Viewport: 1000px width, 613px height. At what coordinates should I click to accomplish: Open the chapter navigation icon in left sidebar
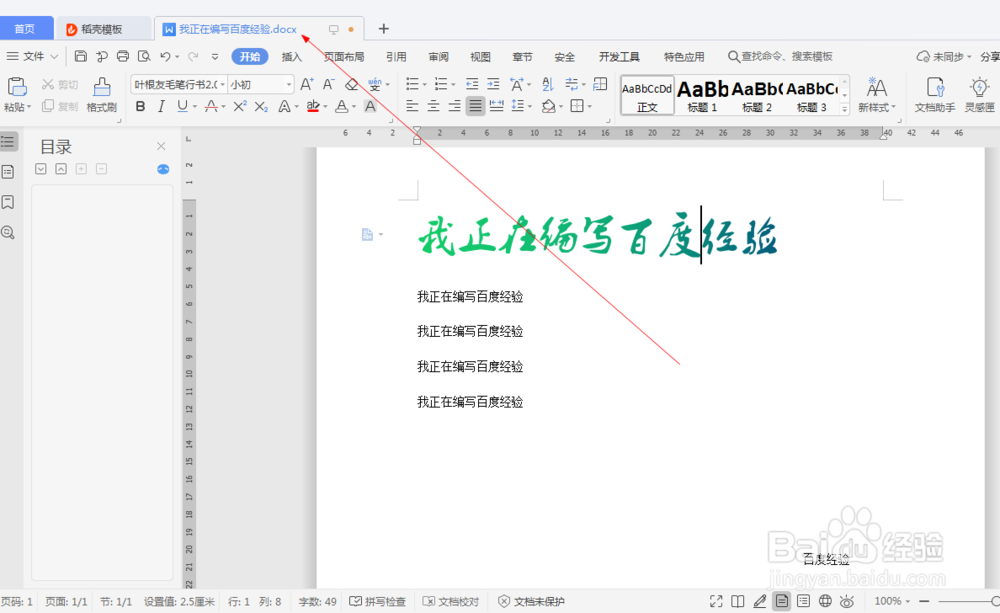pos(8,172)
